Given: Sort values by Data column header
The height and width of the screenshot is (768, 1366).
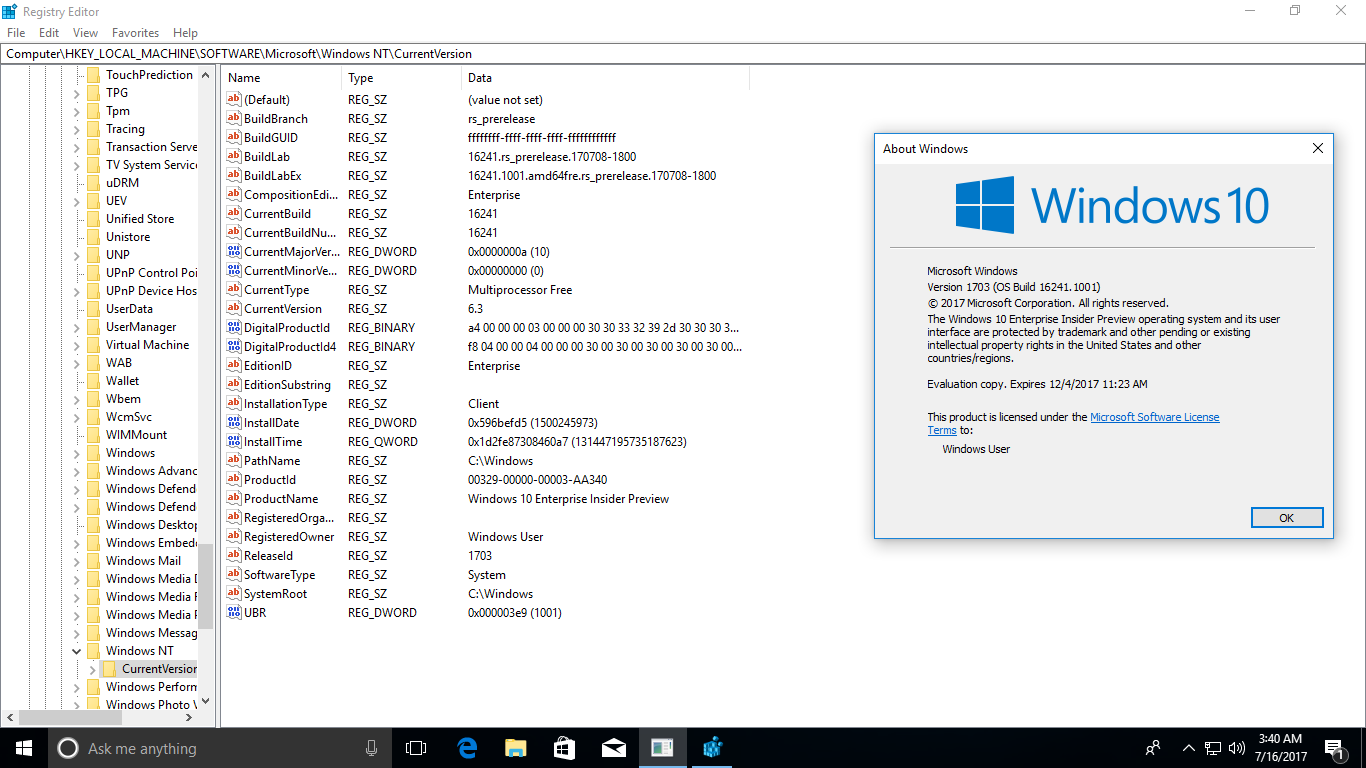Looking at the screenshot, I should (606, 78).
